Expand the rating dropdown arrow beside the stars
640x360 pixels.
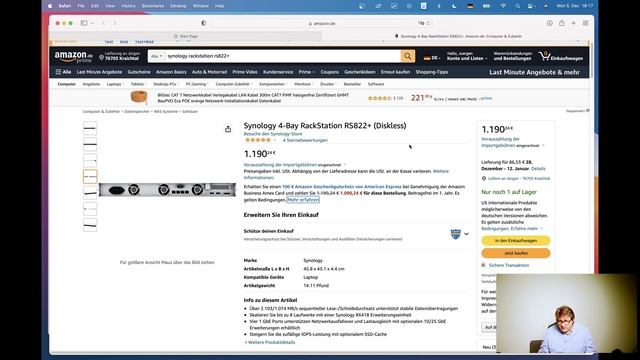click(x=275, y=140)
